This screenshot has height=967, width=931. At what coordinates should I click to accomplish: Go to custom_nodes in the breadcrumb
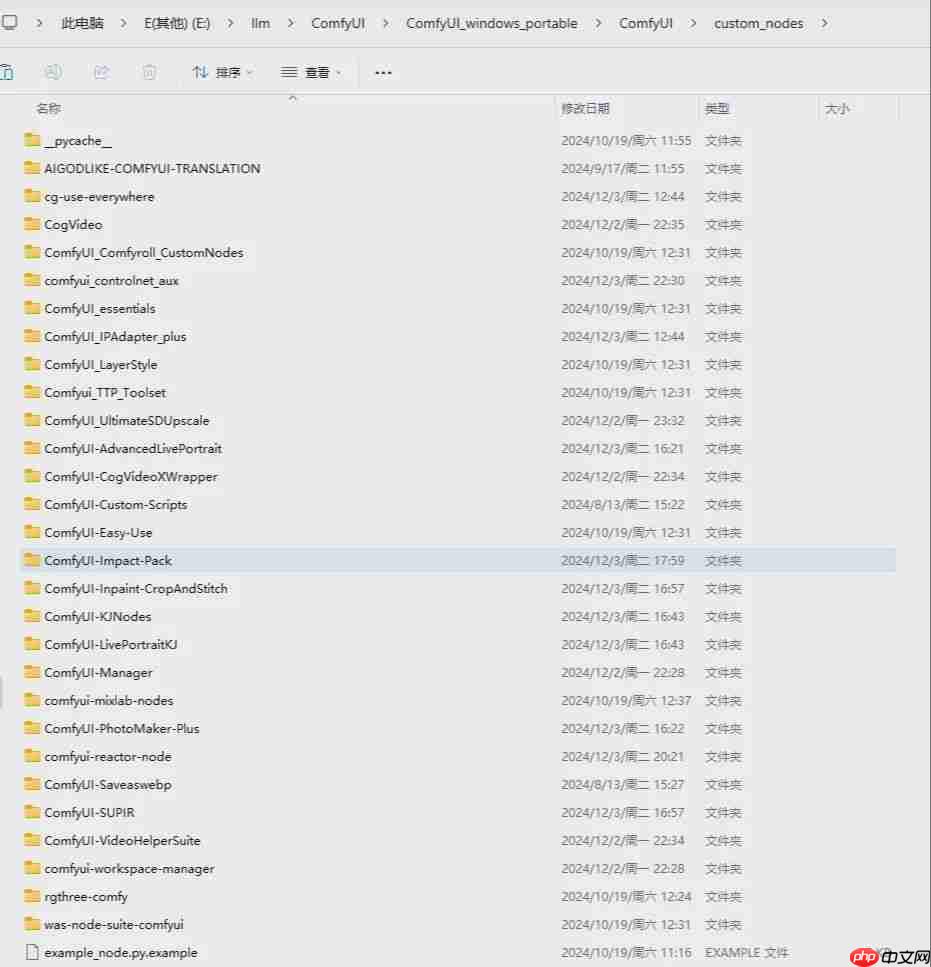758,23
